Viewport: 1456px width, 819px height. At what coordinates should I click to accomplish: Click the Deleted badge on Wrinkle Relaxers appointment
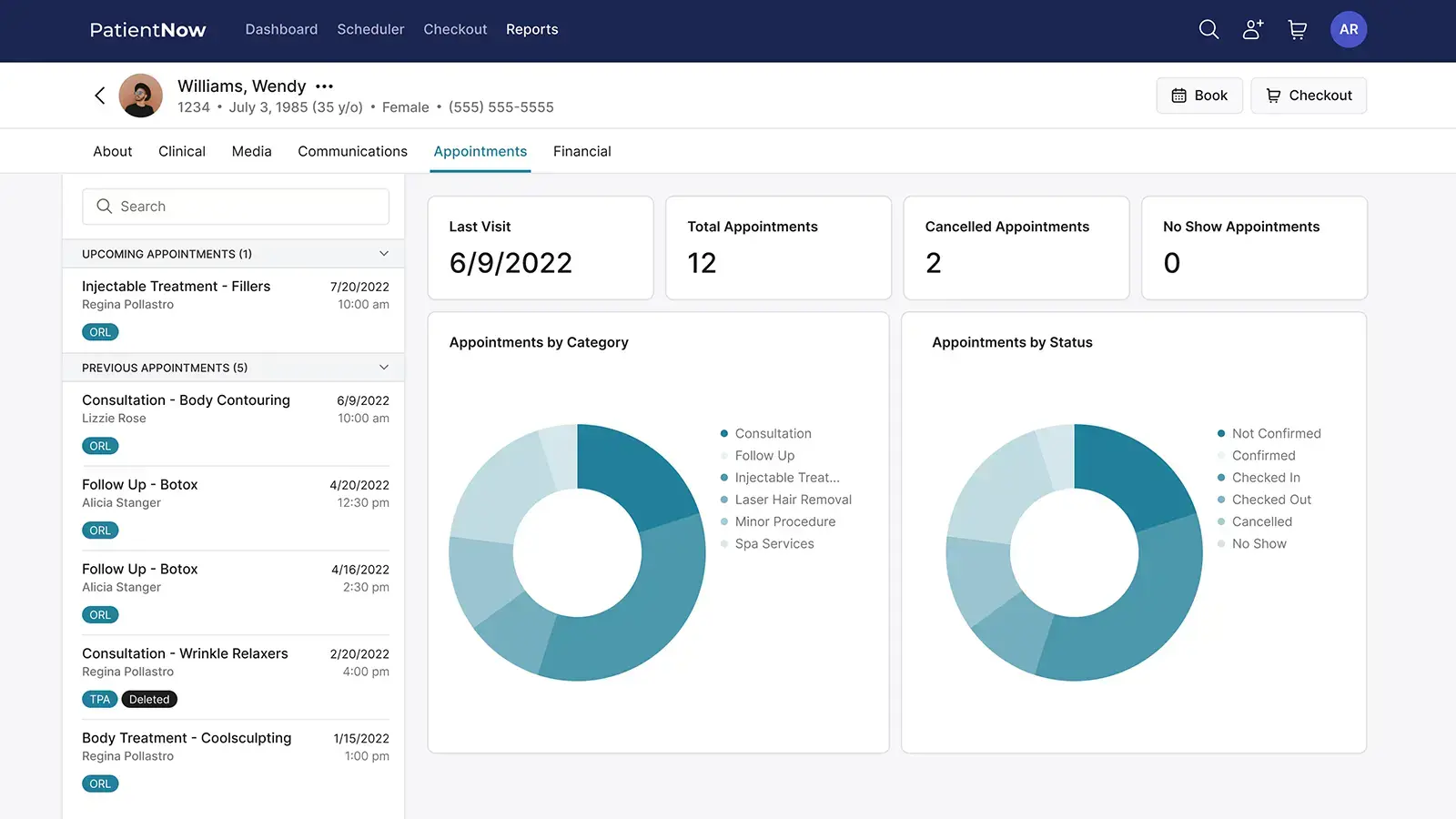tap(149, 700)
